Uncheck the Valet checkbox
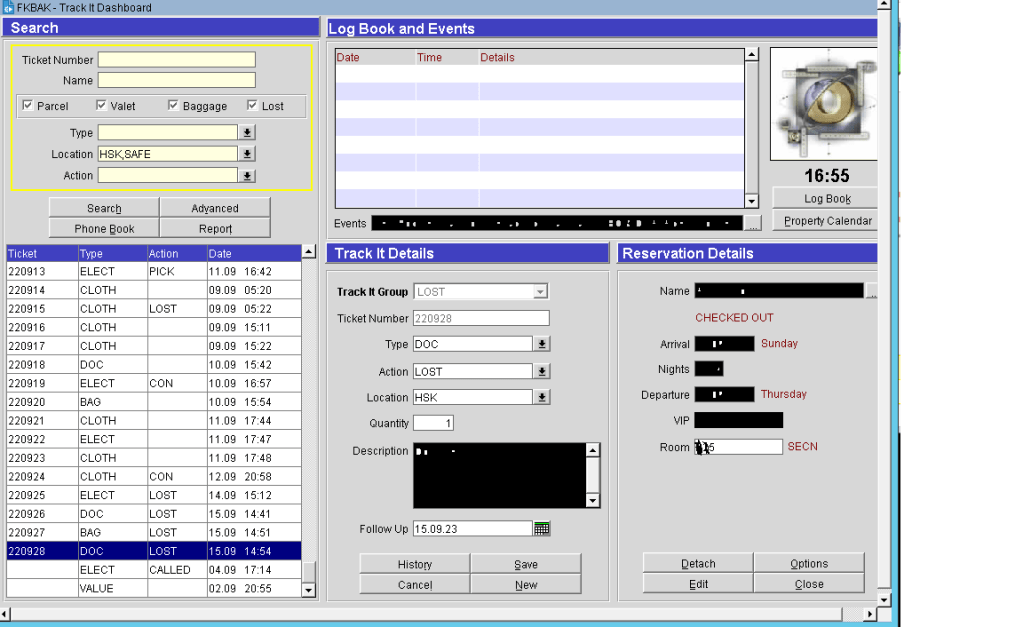Image resolution: width=1023 pixels, height=627 pixels. point(101,106)
